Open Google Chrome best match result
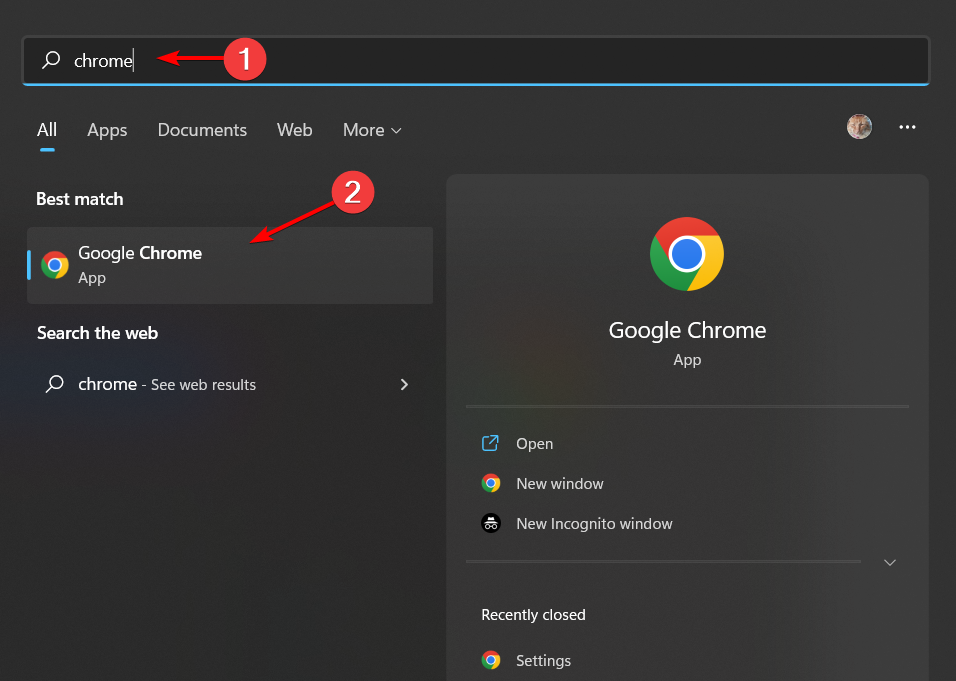Viewport: 956px width, 681px height. coord(230,265)
